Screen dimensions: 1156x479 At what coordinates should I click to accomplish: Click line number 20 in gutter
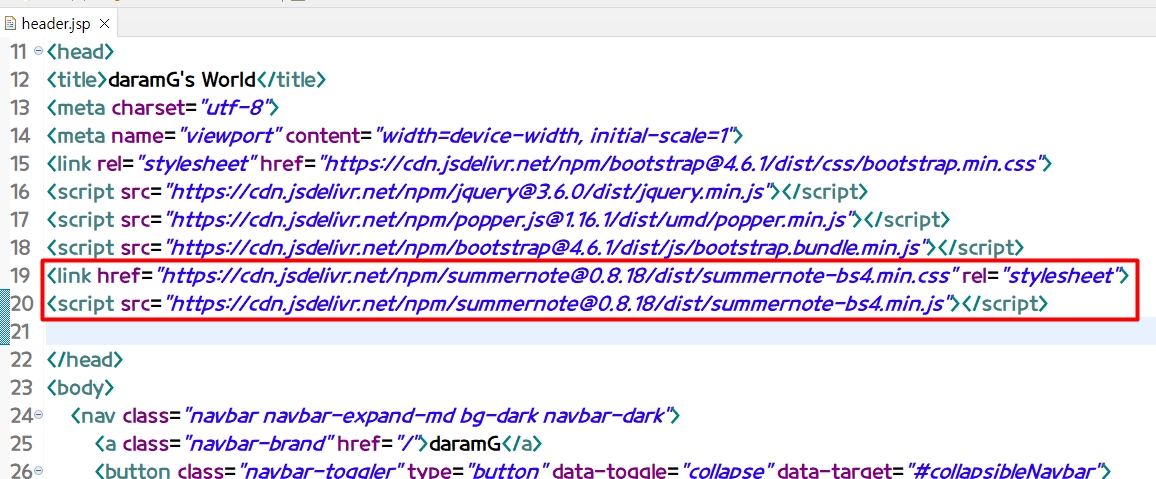[x=20, y=304]
